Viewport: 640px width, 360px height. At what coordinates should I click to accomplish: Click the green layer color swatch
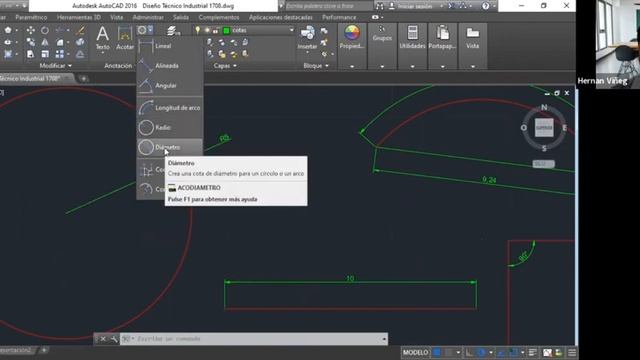pyautogui.click(x=226, y=30)
